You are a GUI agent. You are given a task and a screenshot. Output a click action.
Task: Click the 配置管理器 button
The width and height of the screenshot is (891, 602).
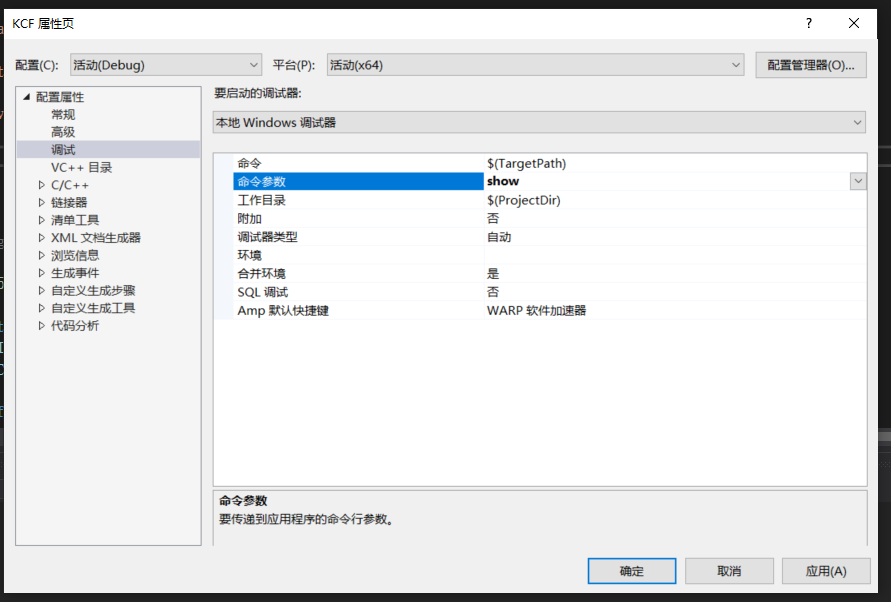(813, 64)
